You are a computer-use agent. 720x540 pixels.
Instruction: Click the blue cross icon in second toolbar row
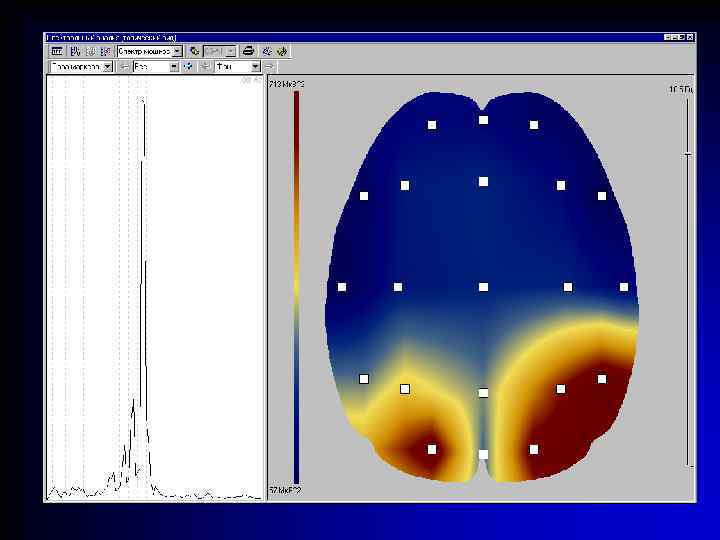[x=188, y=67]
